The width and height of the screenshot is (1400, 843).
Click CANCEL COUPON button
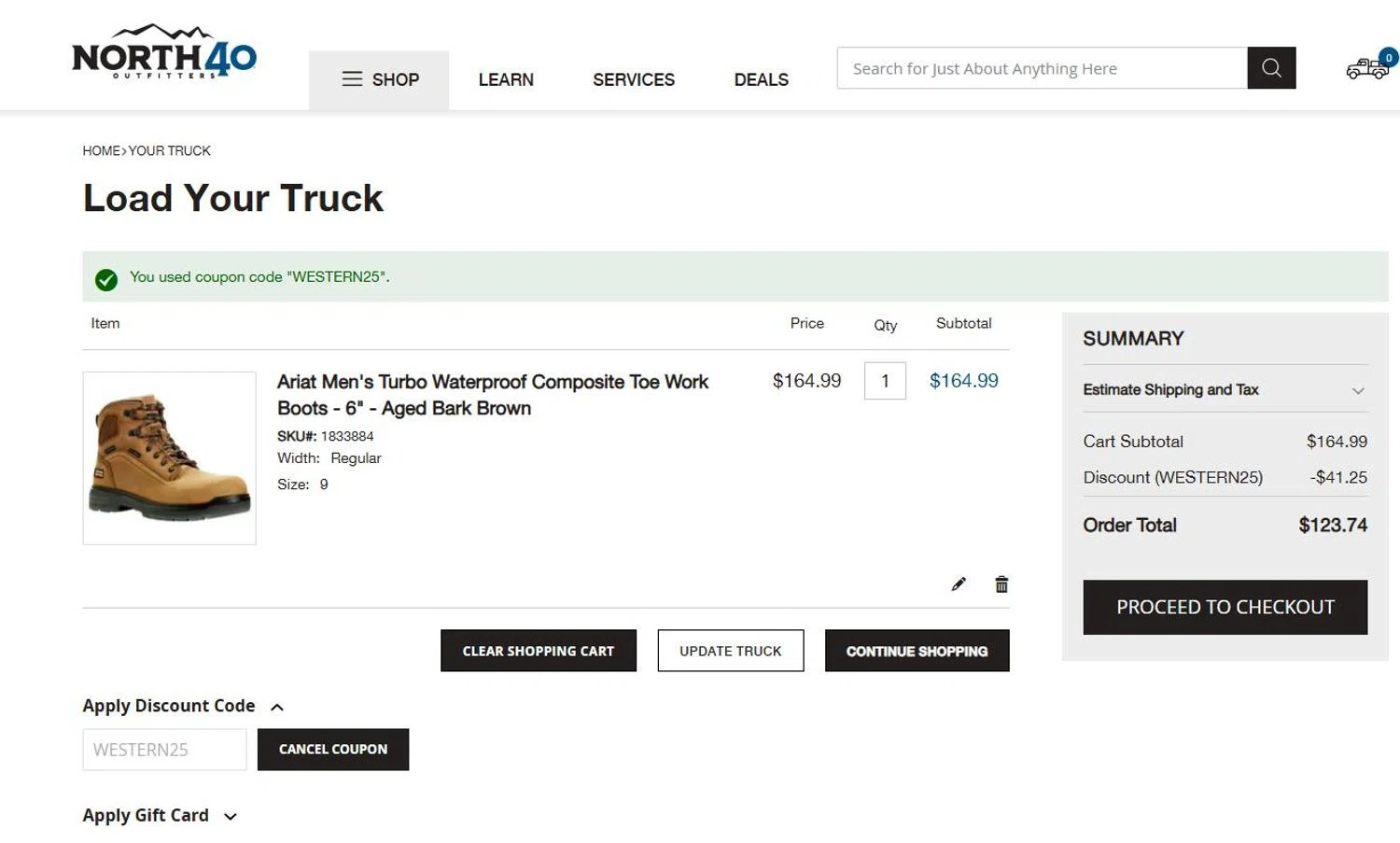coord(333,750)
